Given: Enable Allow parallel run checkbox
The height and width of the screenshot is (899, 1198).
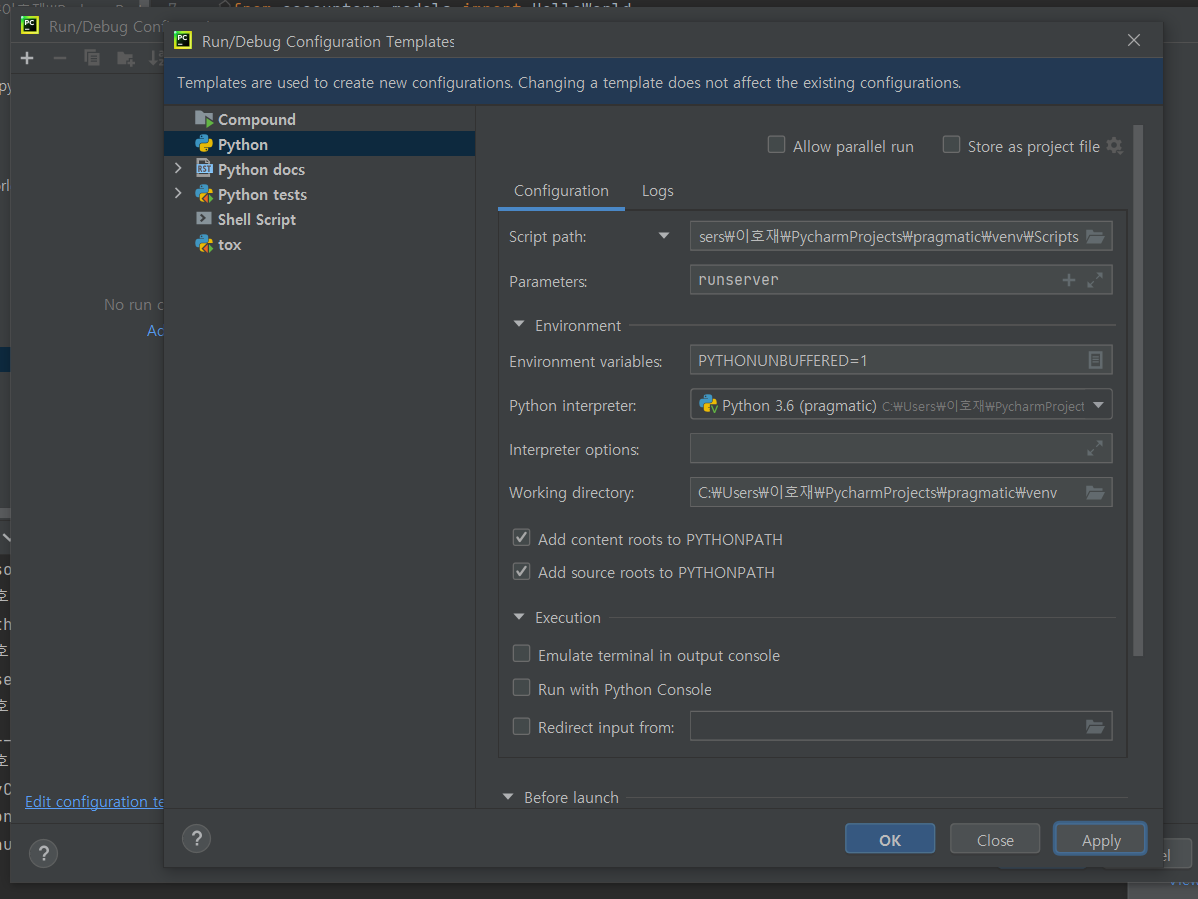Looking at the screenshot, I should (x=776, y=144).
